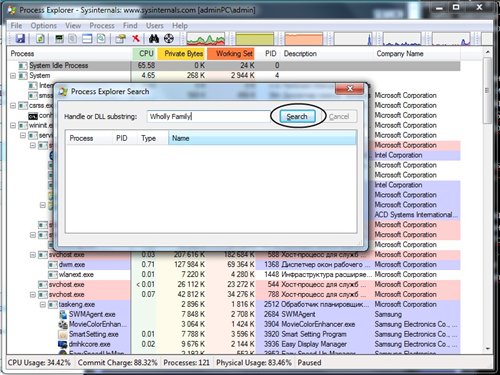Click the binoculars Find Handle icon
The width and height of the screenshot is (500, 375).
[x=154, y=39]
